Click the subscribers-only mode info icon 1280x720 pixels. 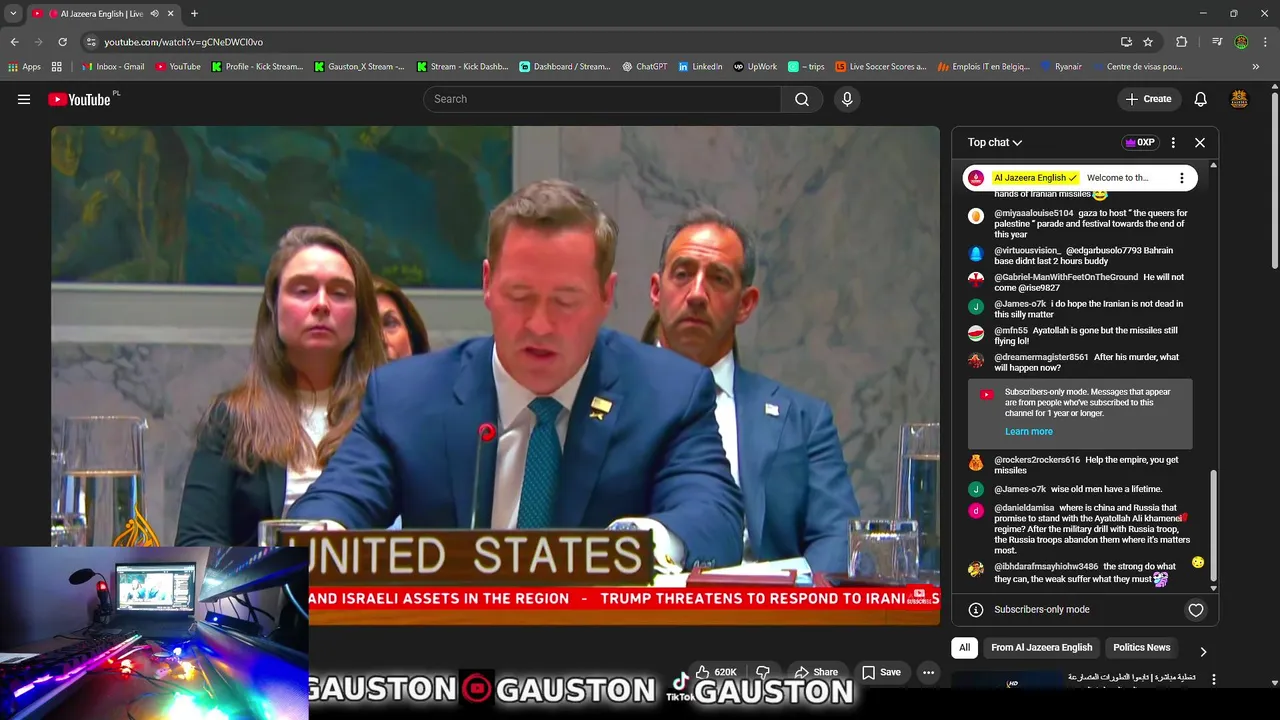point(976,610)
